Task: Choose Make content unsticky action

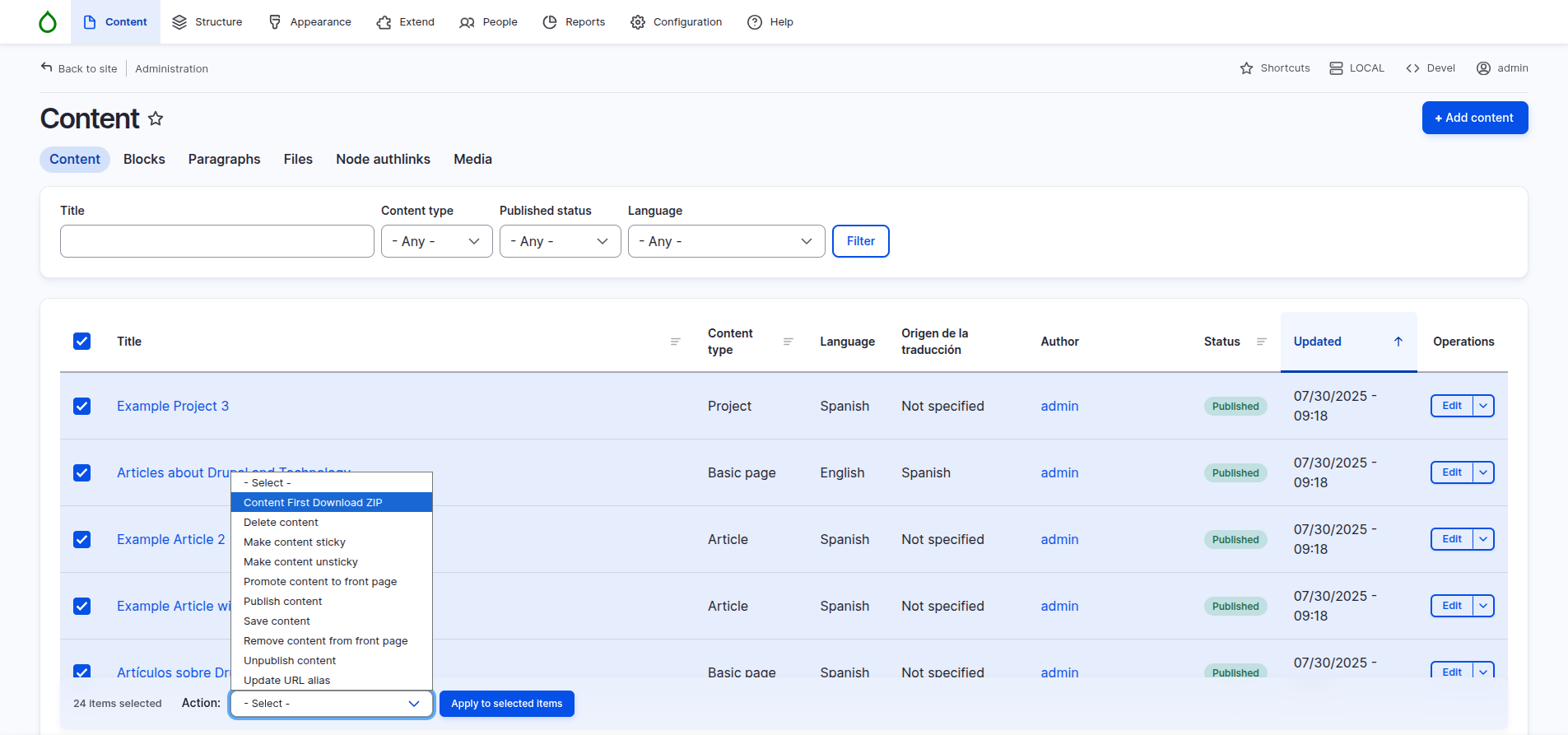Action: pos(332,561)
